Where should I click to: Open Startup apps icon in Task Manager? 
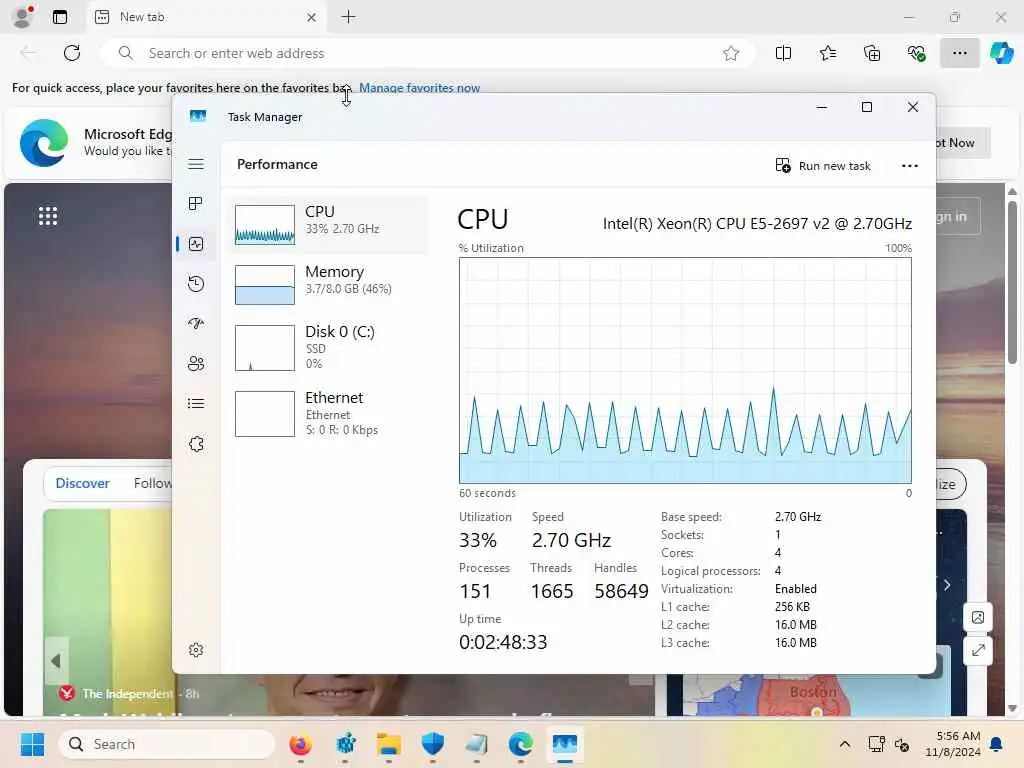[196, 324]
